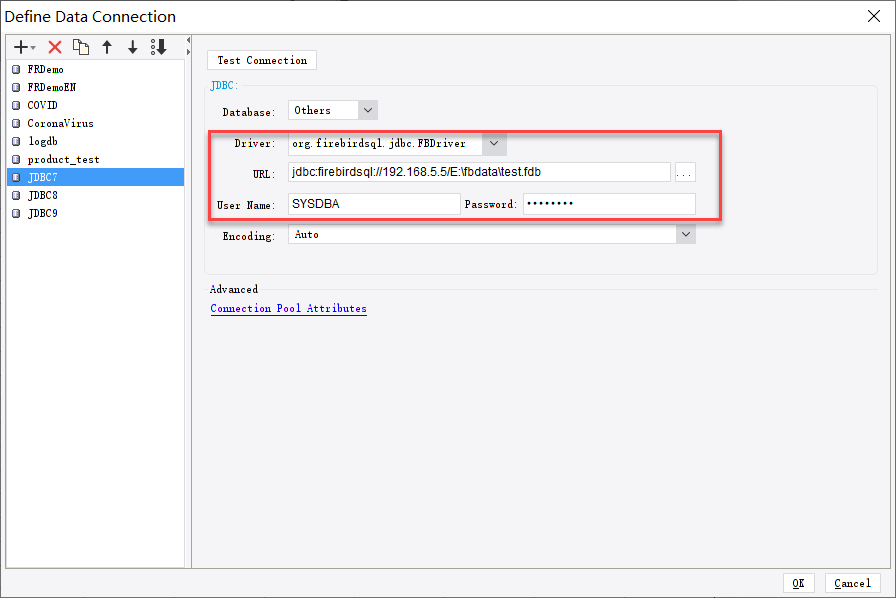Open the Encoding dropdown set to Auto
This screenshot has width=896, height=598.
685,234
